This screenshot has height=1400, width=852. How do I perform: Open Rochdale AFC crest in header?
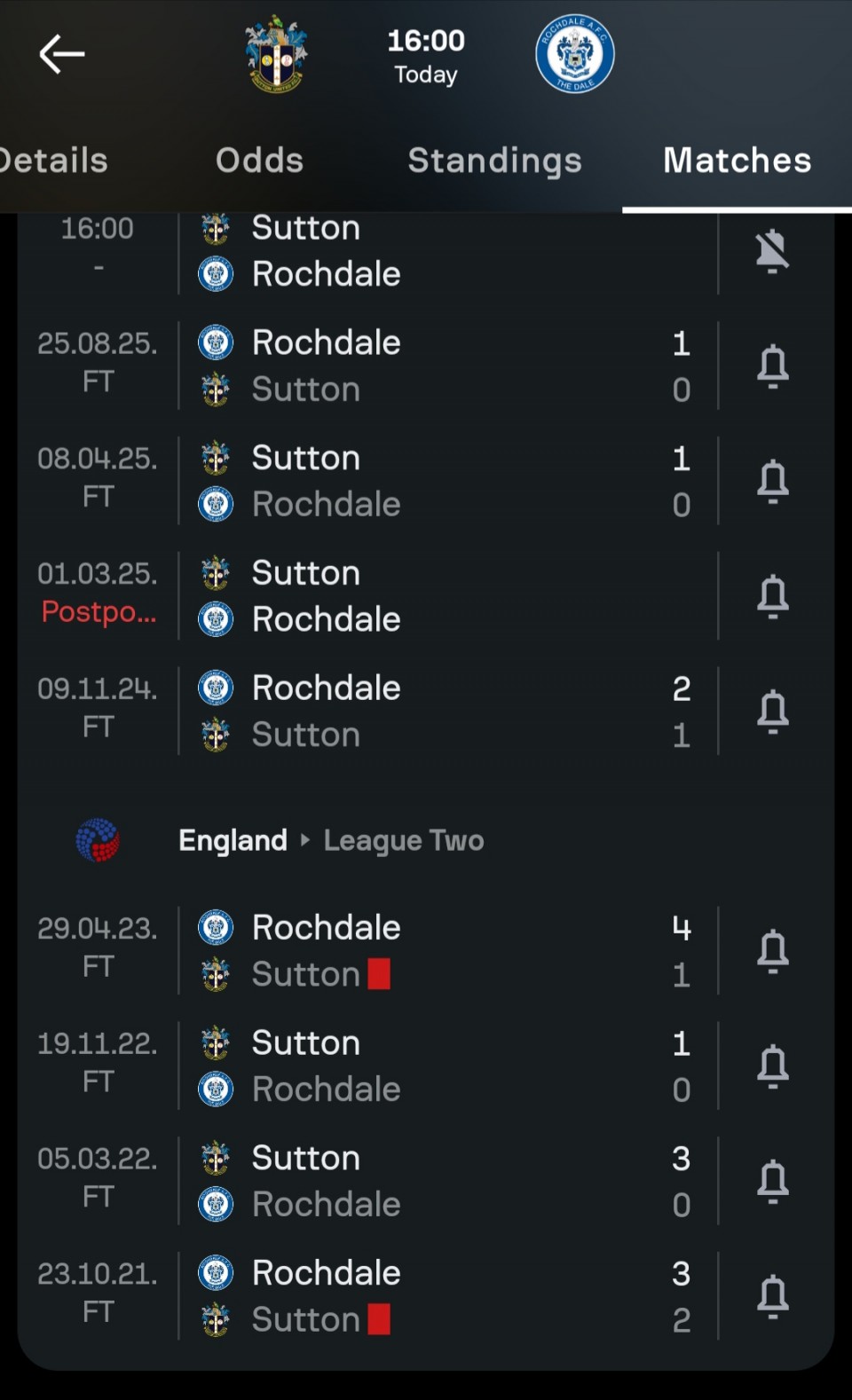click(575, 55)
